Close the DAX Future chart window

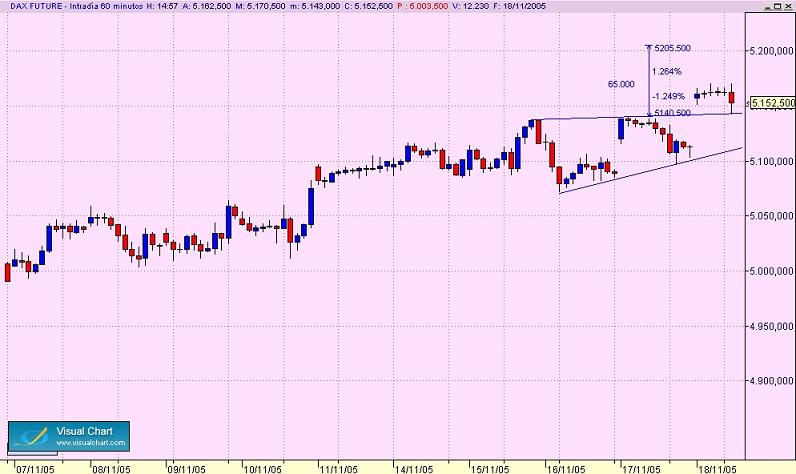(790, 6)
